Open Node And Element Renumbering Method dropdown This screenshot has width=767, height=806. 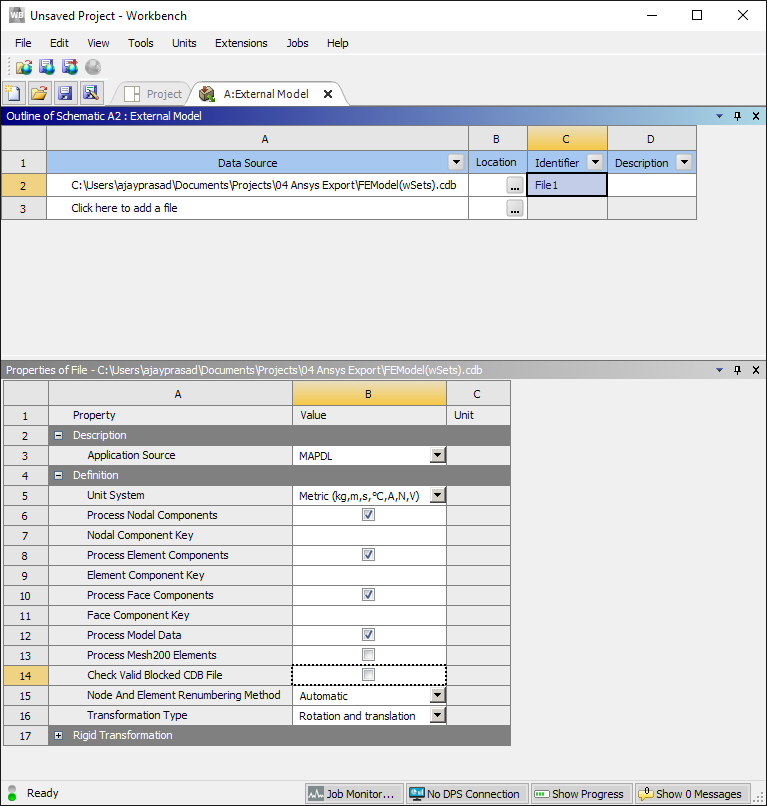[x=437, y=695]
